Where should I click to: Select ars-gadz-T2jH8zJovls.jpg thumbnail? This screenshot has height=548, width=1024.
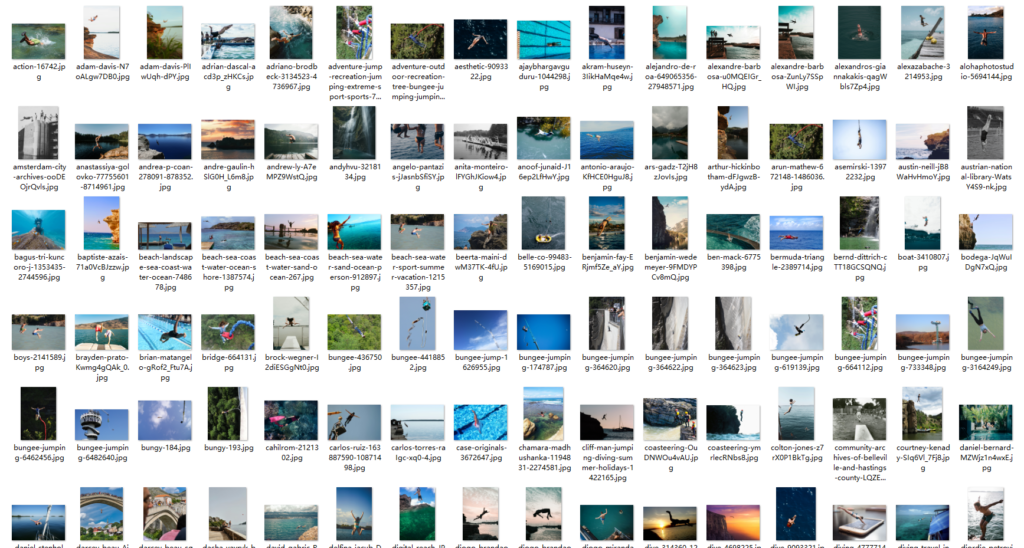670,133
